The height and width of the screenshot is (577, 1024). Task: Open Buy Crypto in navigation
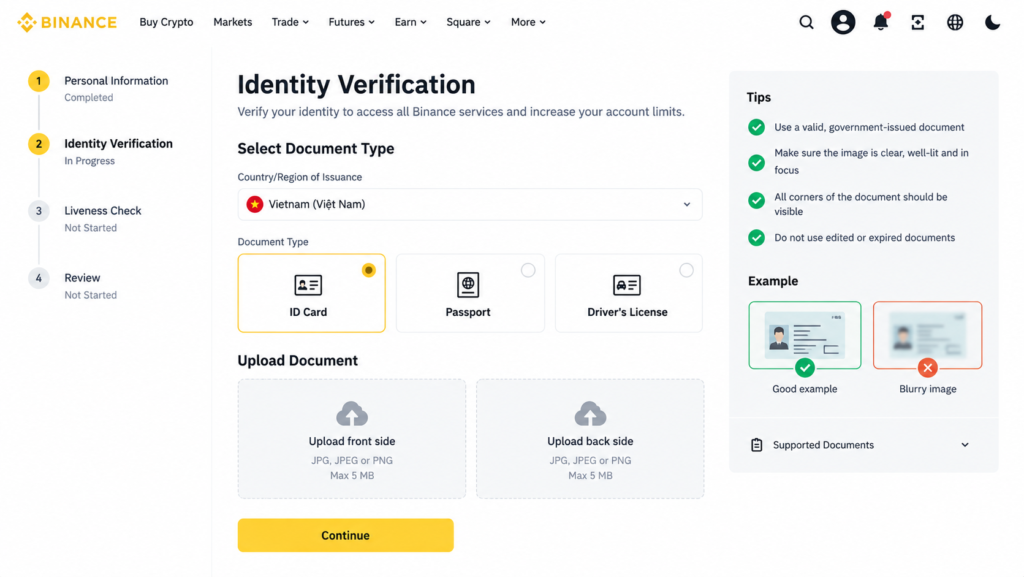[x=167, y=22]
